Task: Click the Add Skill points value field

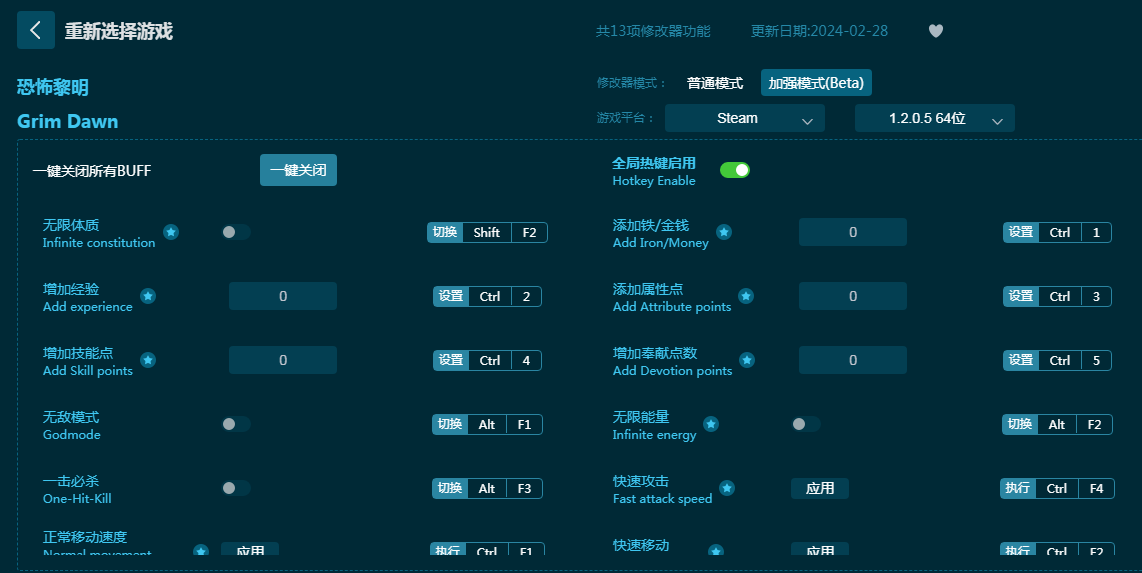Action: (x=283, y=360)
